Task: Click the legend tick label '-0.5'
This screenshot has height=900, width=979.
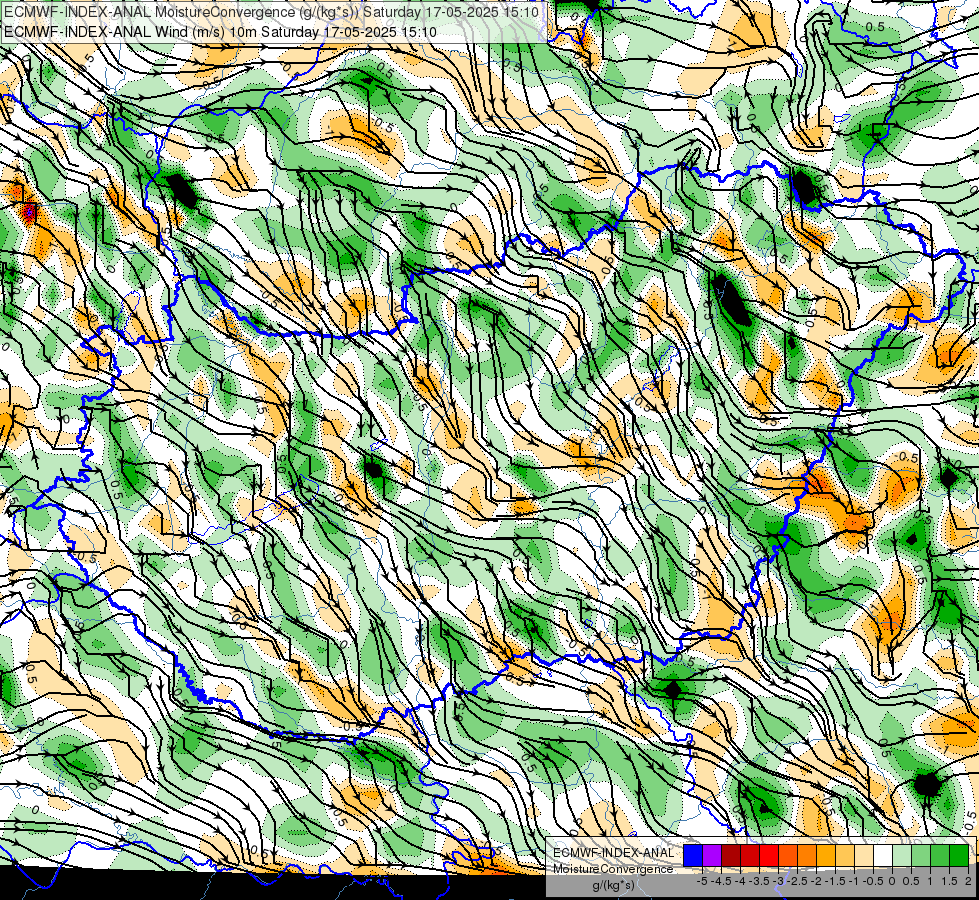Action: (x=873, y=881)
